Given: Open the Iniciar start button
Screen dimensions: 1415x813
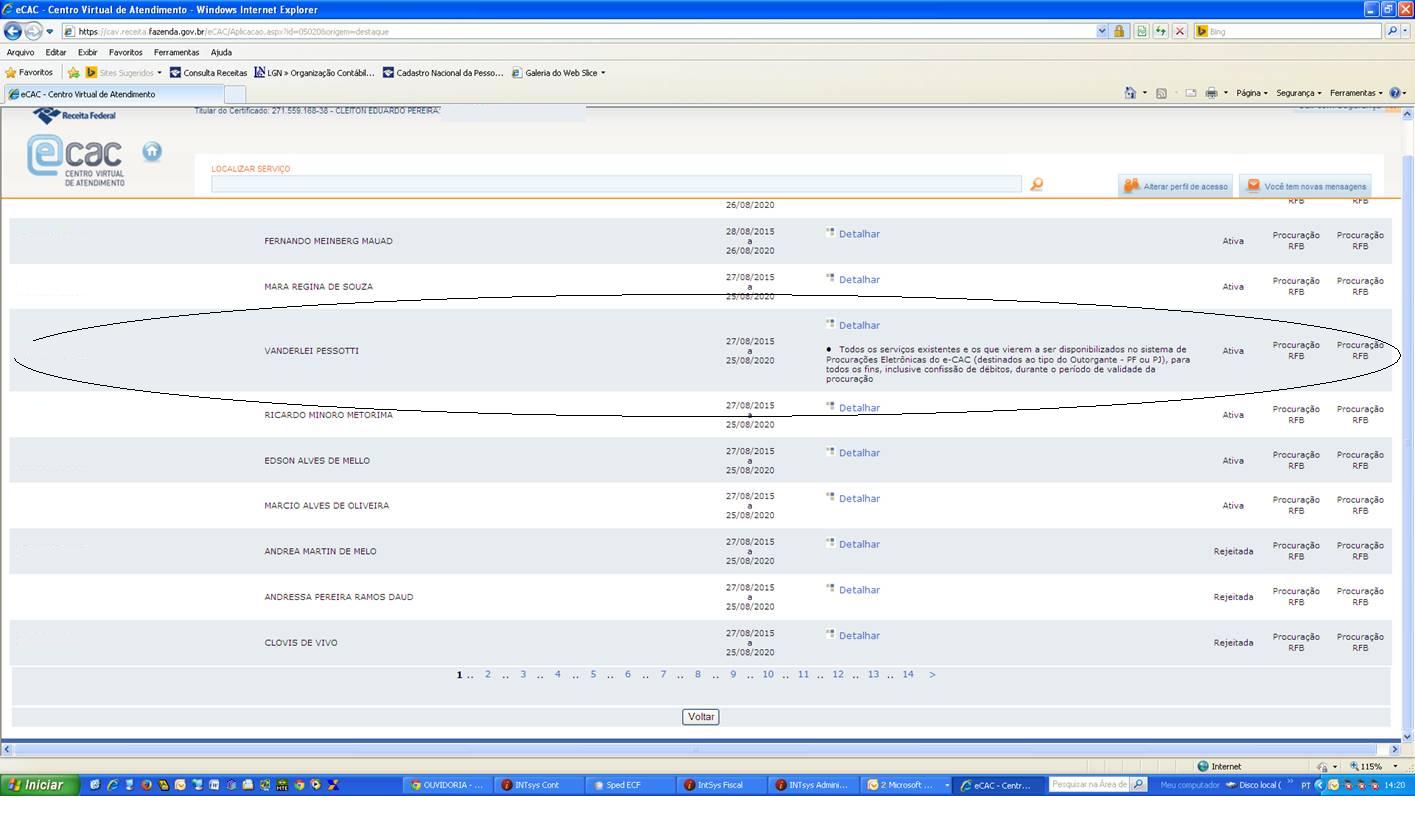Looking at the screenshot, I should click(x=36, y=785).
